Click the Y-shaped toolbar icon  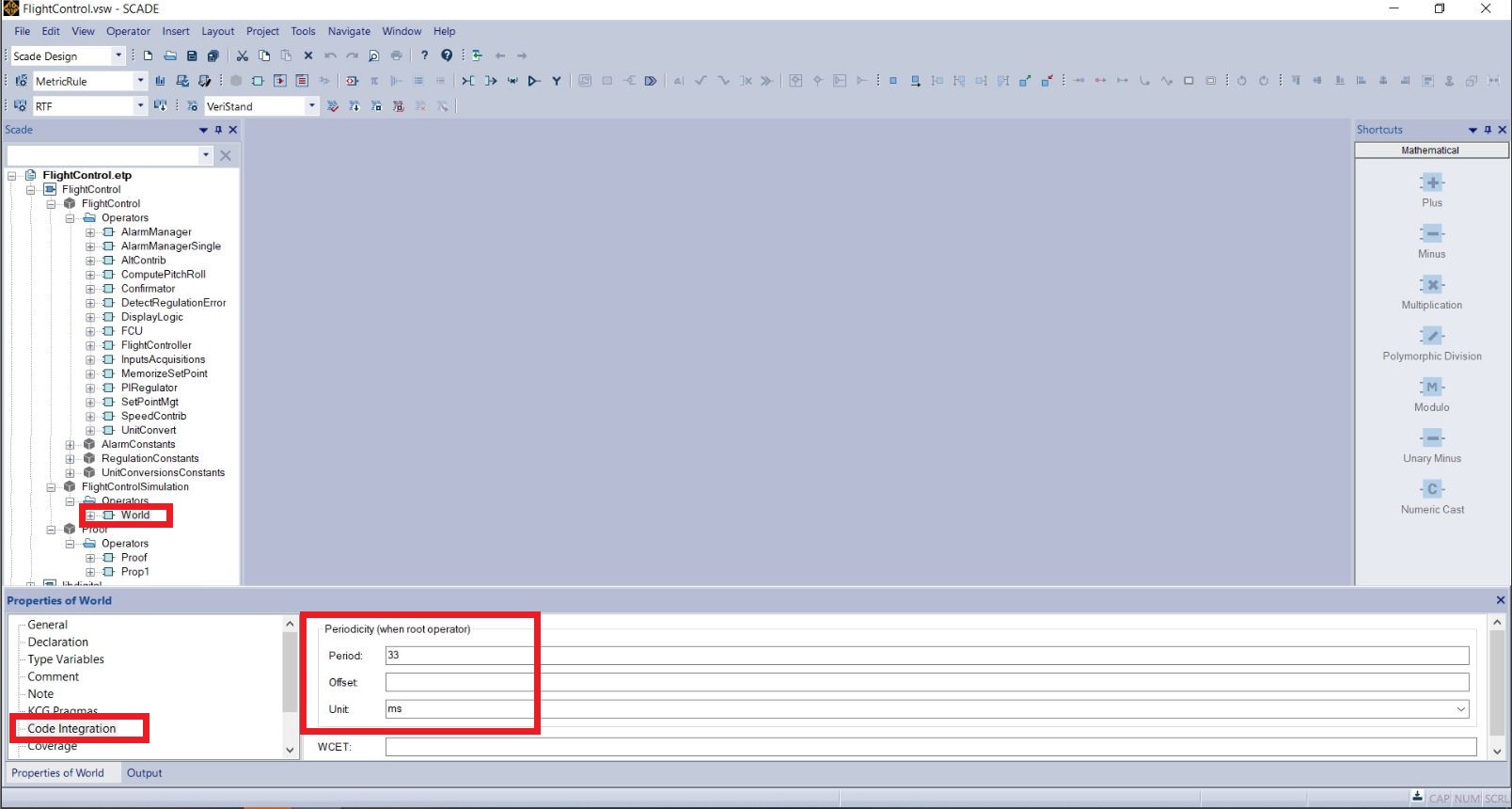pyautogui.click(x=556, y=81)
